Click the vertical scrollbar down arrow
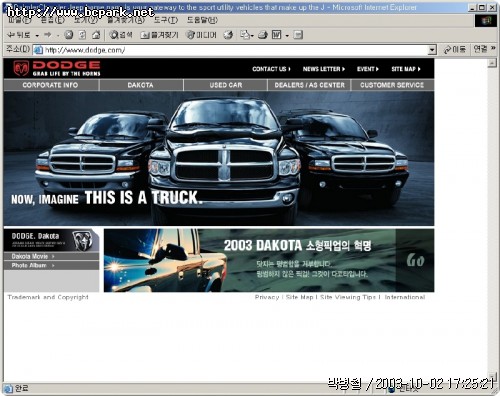 point(492,376)
